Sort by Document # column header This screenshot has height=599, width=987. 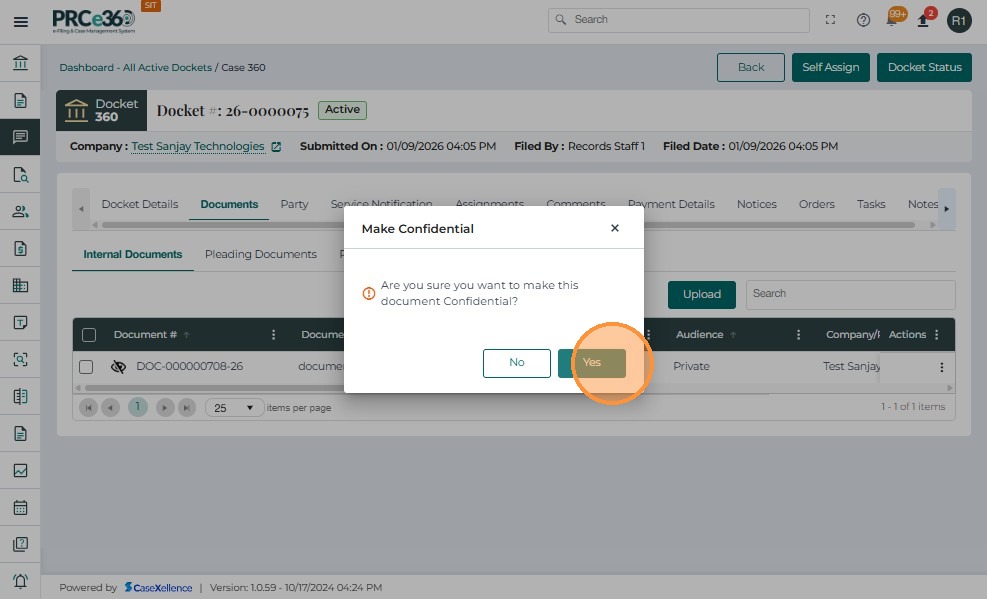point(145,335)
